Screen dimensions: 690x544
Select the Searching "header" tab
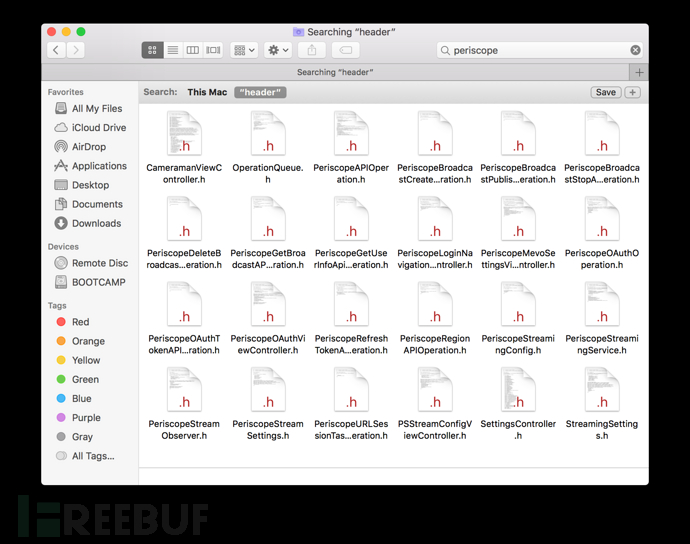(x=335, y=72)
